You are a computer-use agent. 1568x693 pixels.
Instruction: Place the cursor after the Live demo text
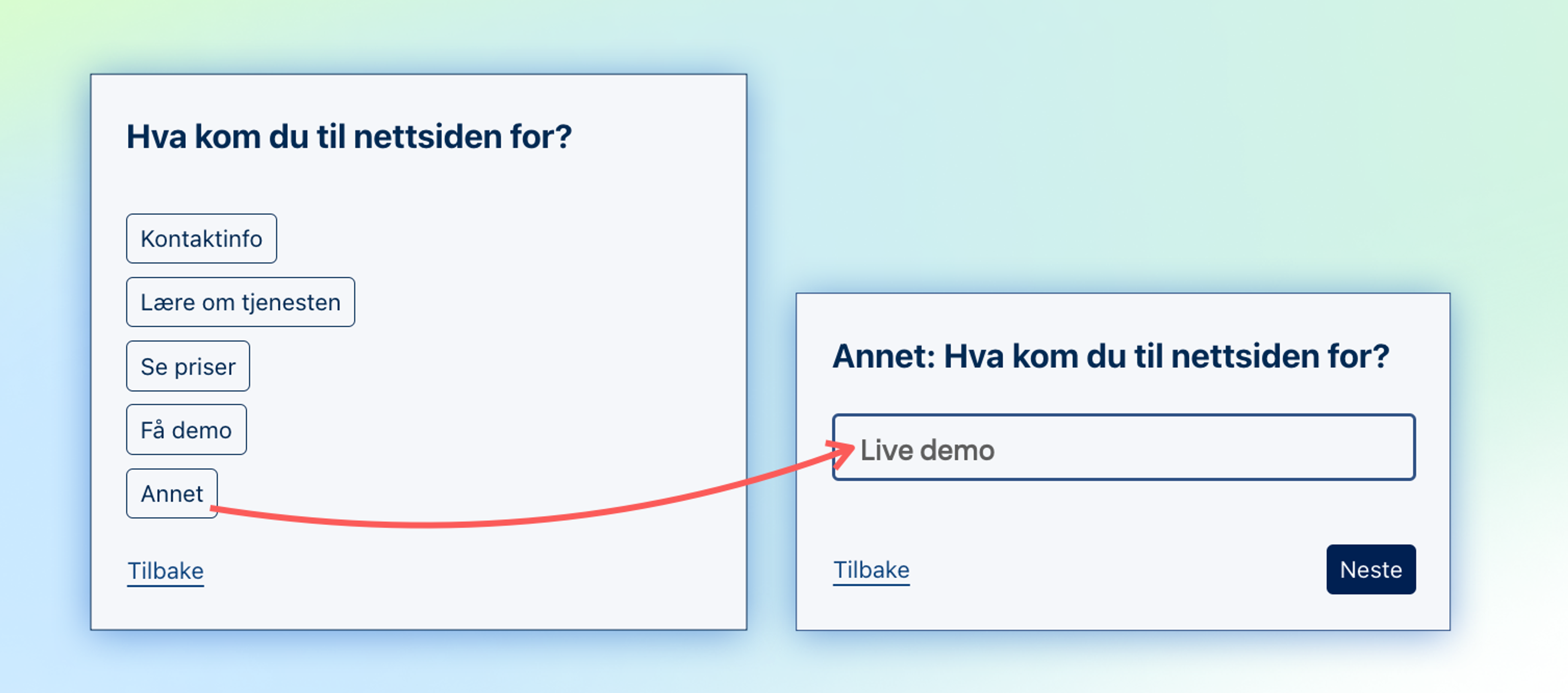click(x=996, y=451)
